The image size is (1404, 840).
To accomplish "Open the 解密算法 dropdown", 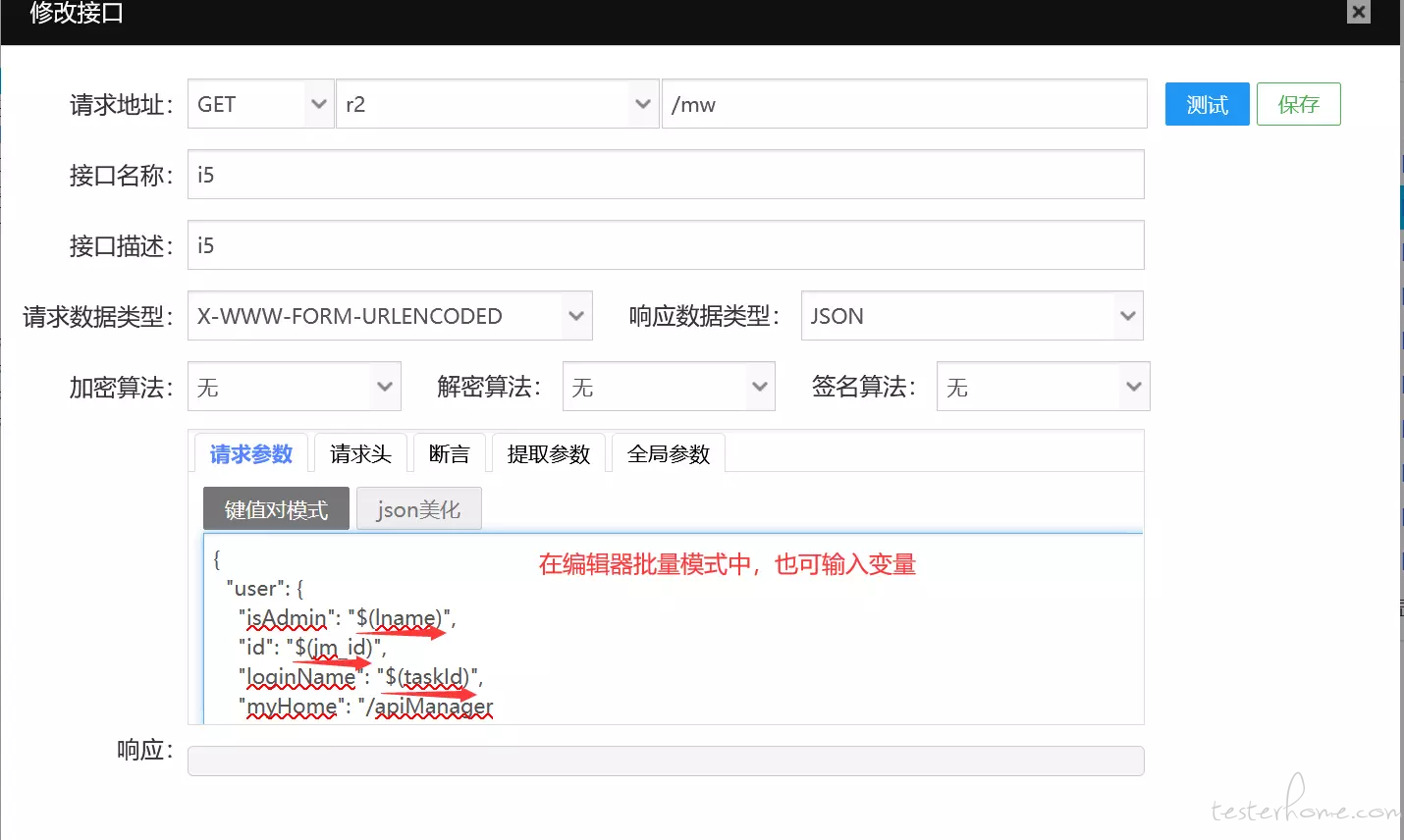I will tap(669, 387).
